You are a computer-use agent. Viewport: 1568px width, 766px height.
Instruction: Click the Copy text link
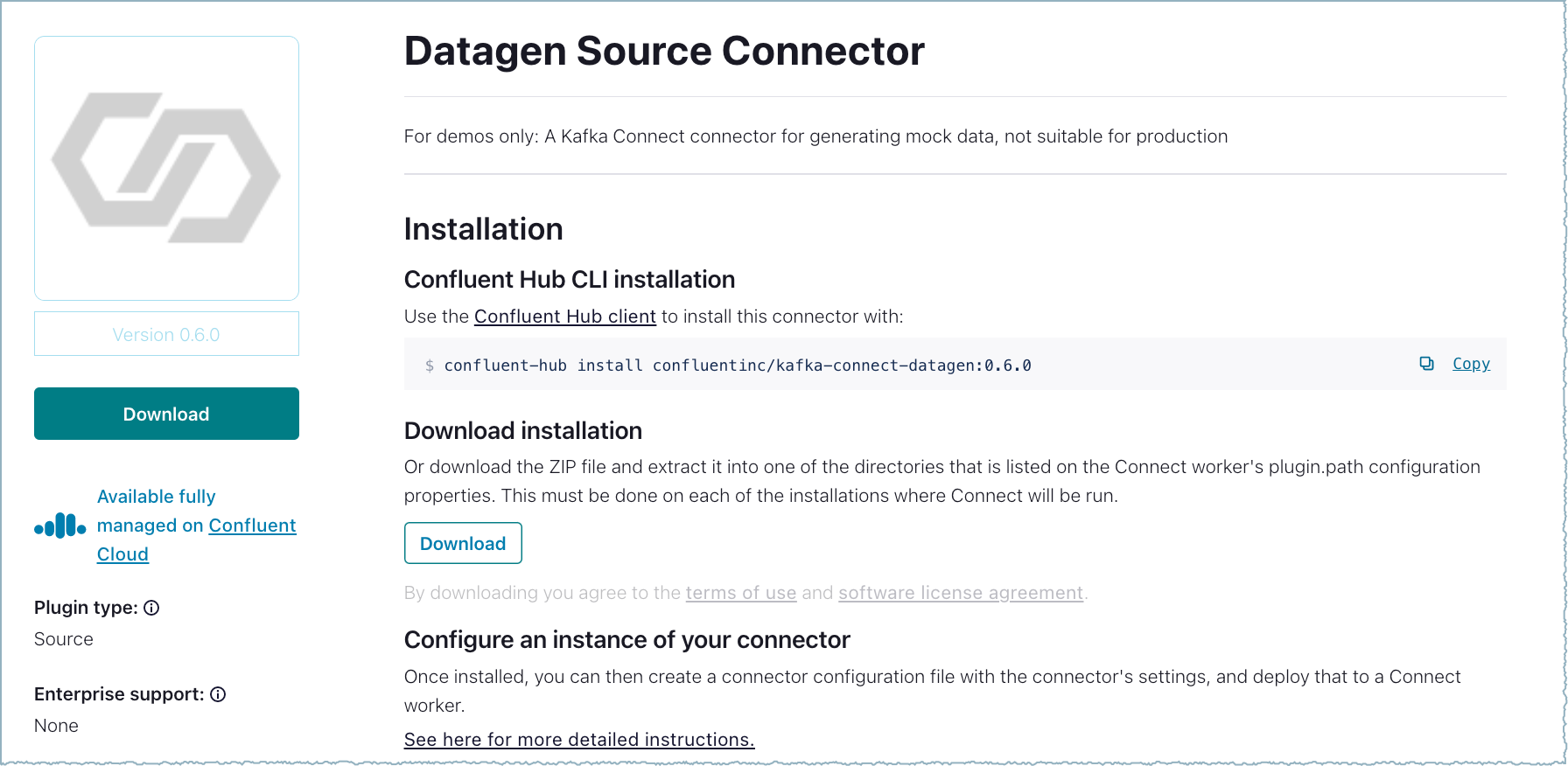tap(1471, 364)
